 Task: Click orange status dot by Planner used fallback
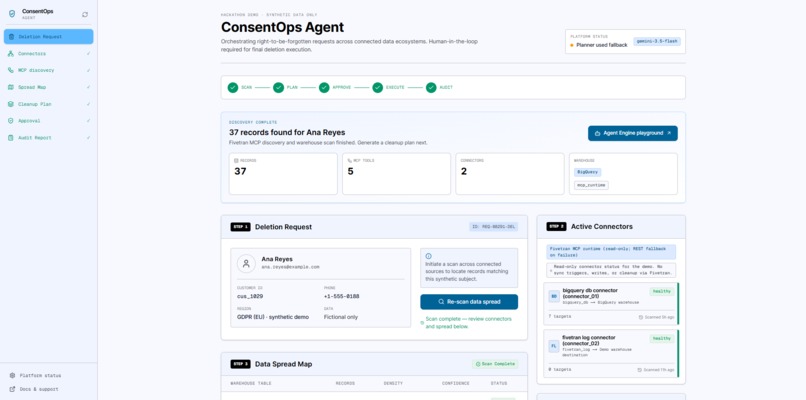tap(572, 45)
